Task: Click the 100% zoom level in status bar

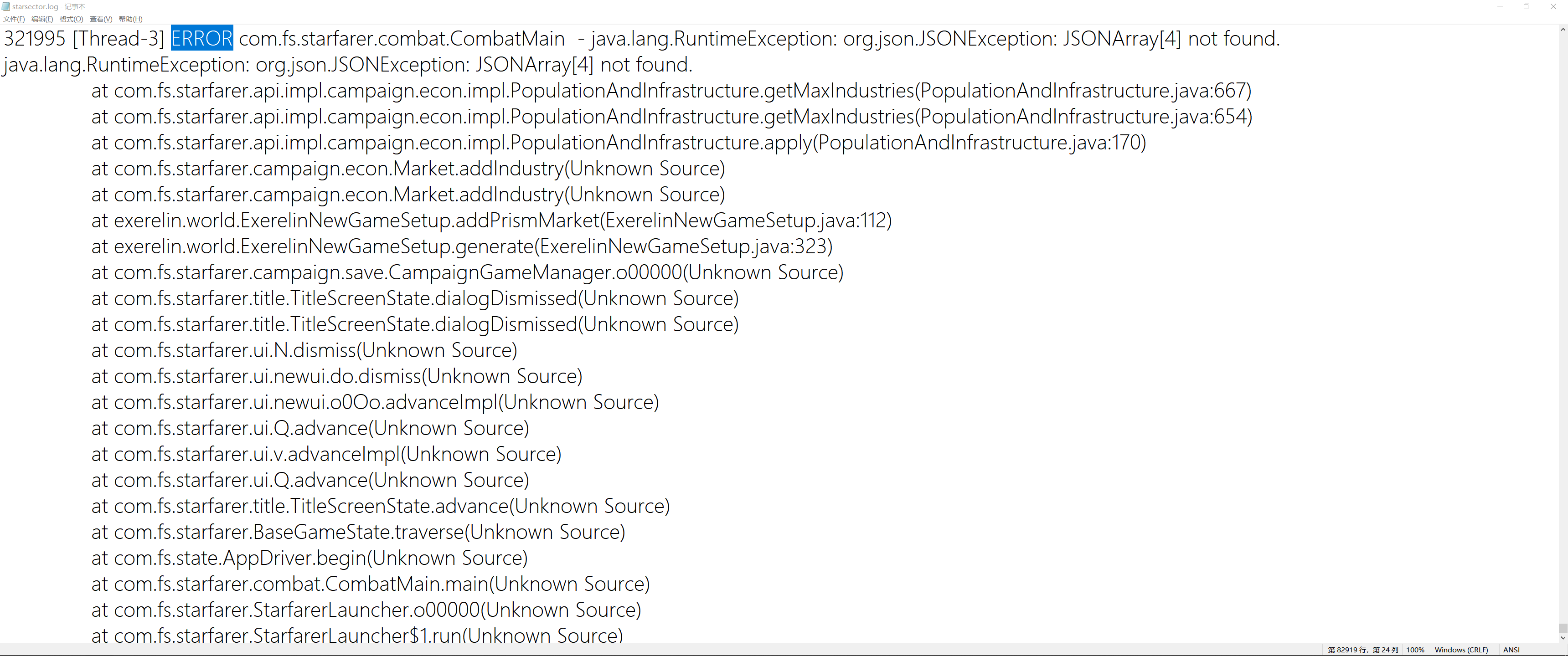Action: click(1415, 650)
